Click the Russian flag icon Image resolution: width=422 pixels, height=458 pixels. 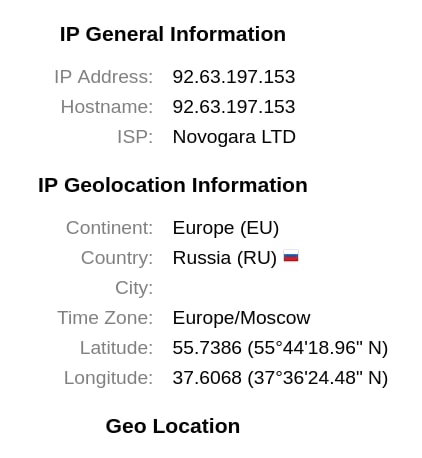[x=291, y=256]
